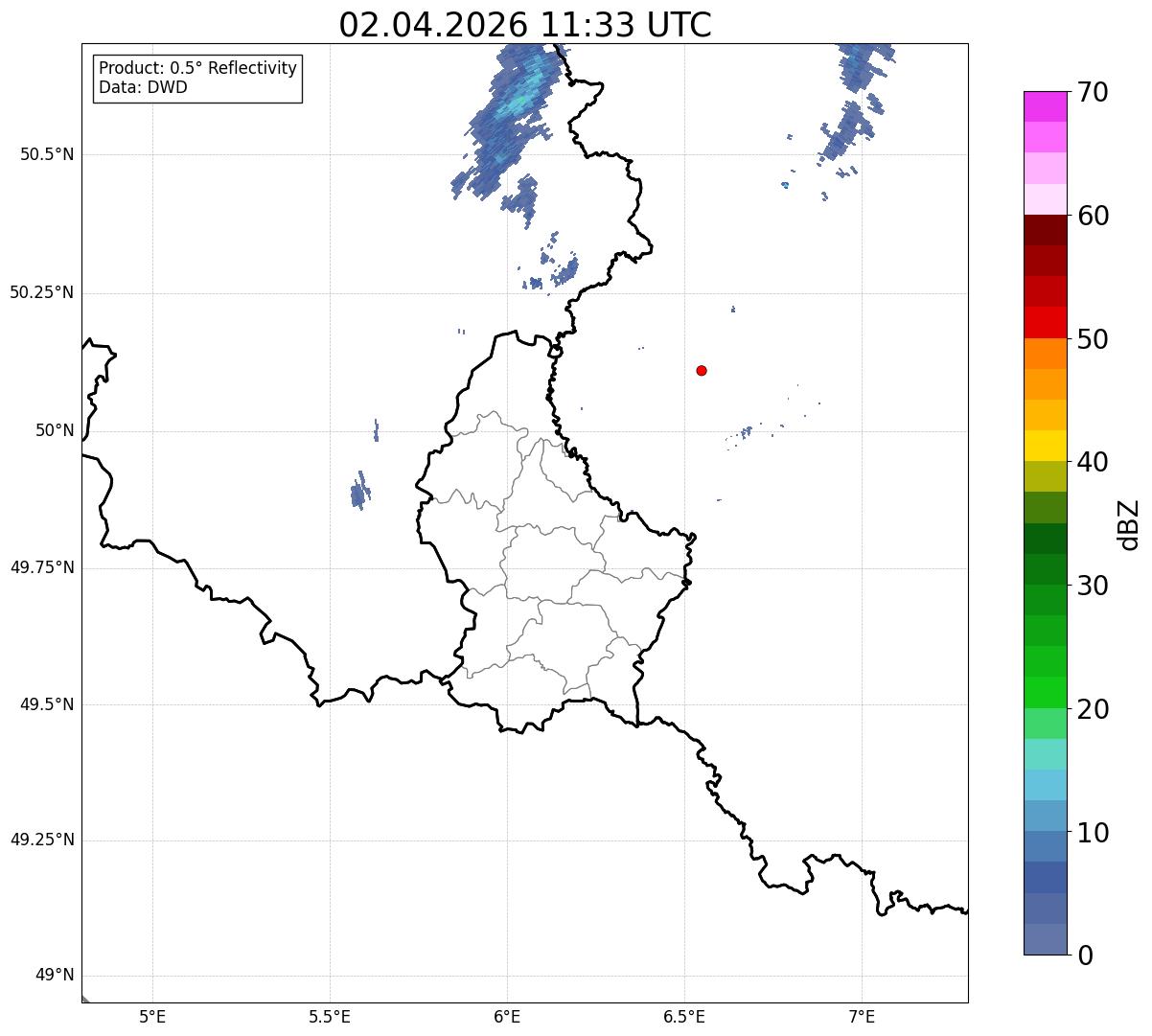Image resolution: width=1152 pixels, height=1036 pixels.
Task: Click the 5°E longitude tick label
Action: [152, 1016]
